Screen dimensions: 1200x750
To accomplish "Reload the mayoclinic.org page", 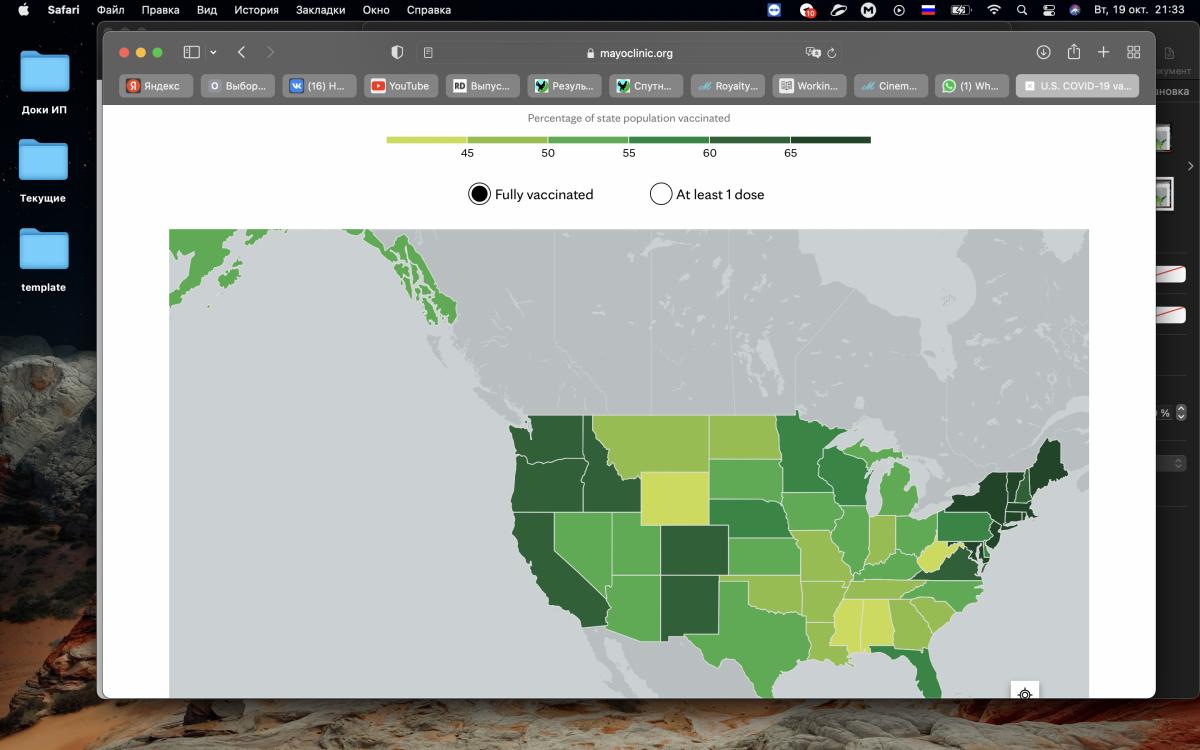I will pyautogui.click(x=832, y=53).
